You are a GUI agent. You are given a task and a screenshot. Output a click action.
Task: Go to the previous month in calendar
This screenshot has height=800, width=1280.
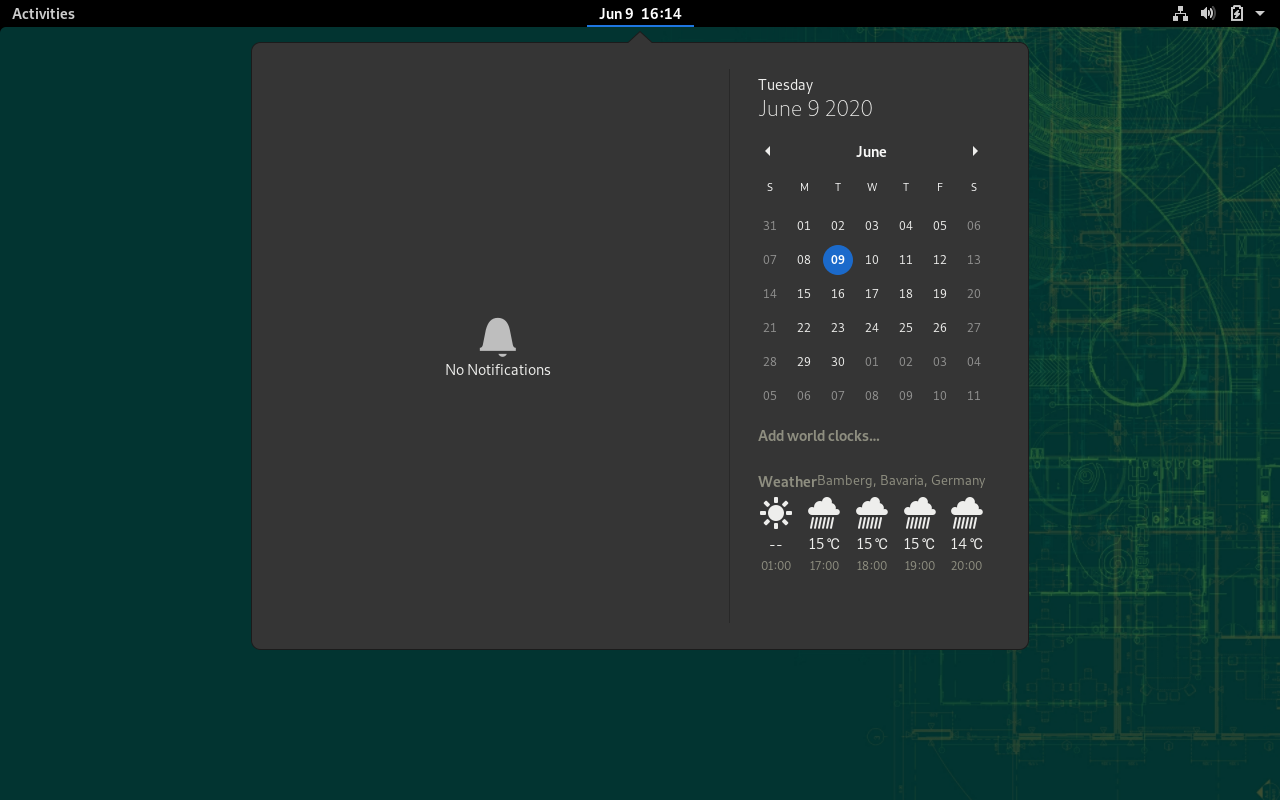767,151
